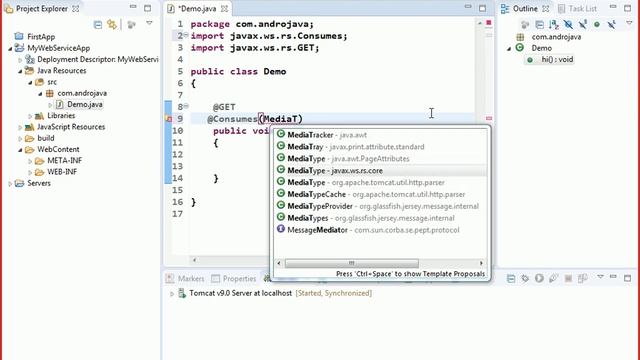Open the Markers tab
Screen dimensions: 640x360
point(185,279)
